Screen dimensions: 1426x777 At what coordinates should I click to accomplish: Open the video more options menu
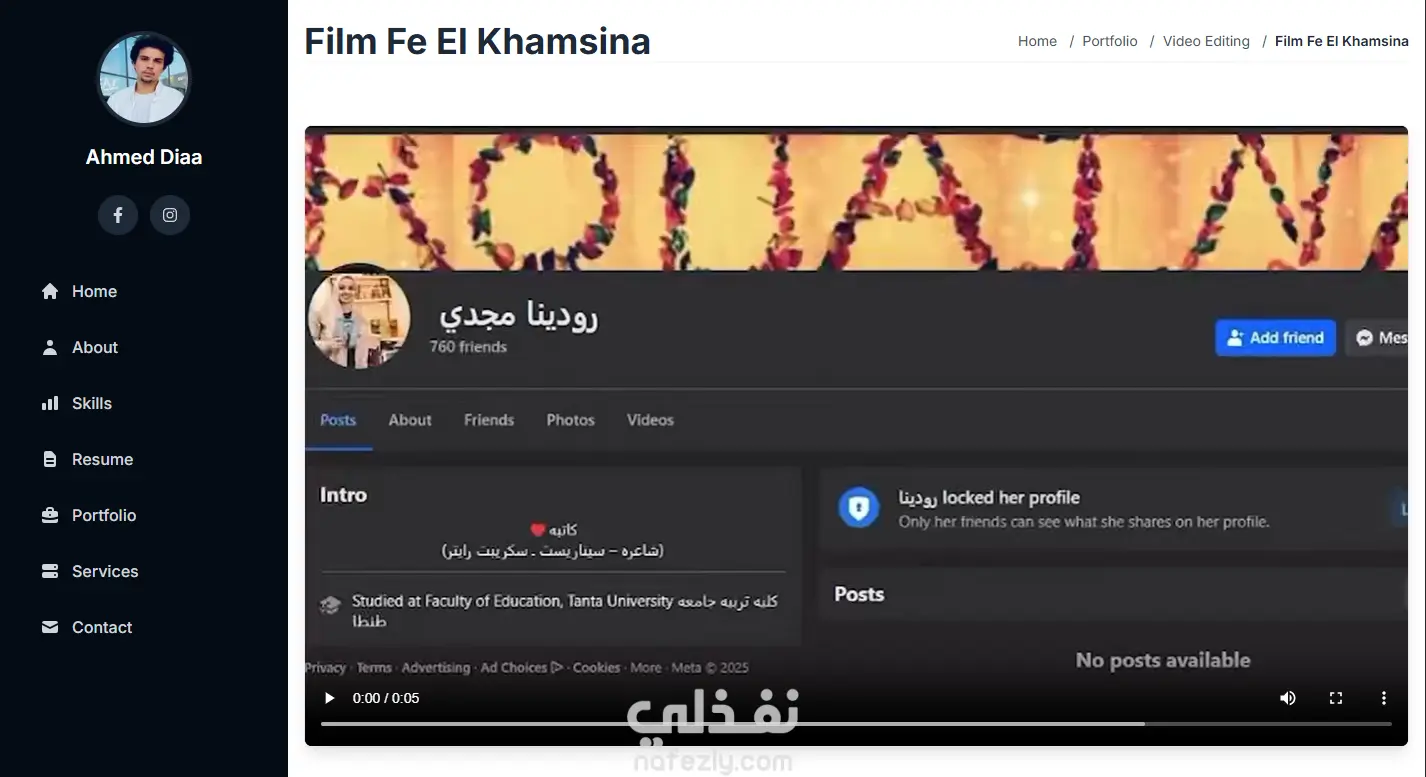coord(1384,698)
